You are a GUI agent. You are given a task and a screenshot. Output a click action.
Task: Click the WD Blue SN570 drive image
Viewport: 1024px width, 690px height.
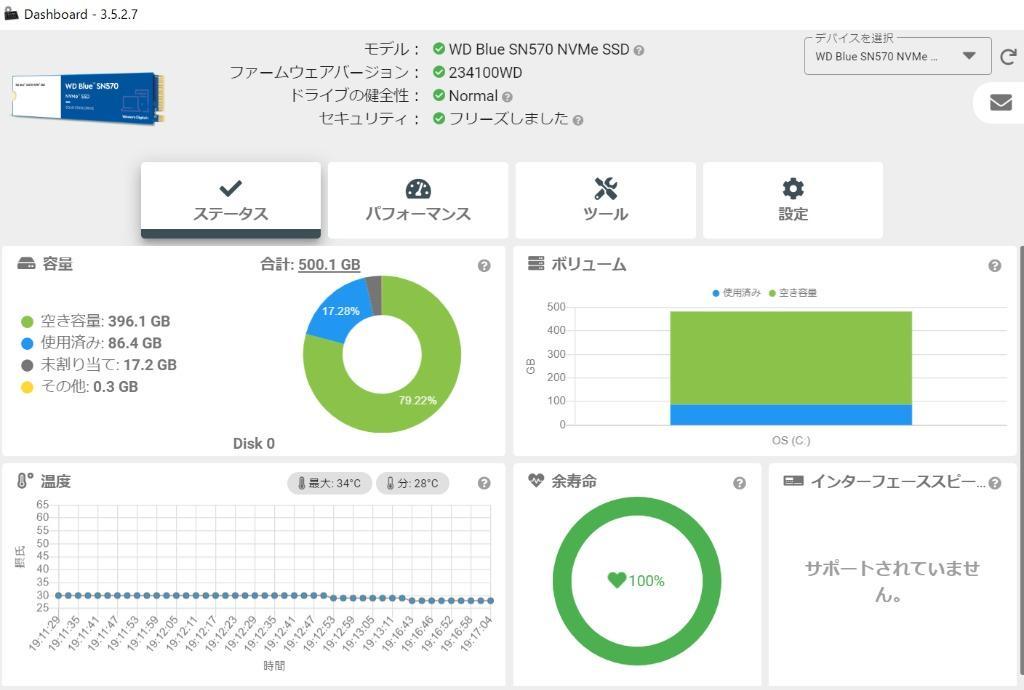point(88,98)
